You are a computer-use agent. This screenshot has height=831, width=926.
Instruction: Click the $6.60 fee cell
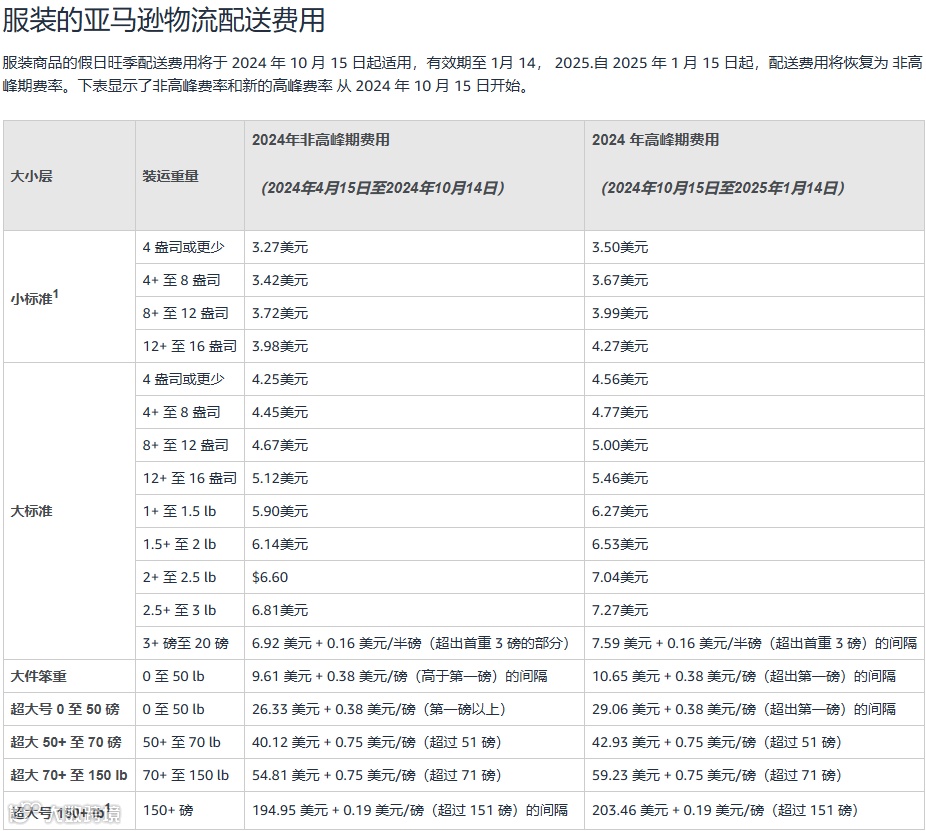415,578
